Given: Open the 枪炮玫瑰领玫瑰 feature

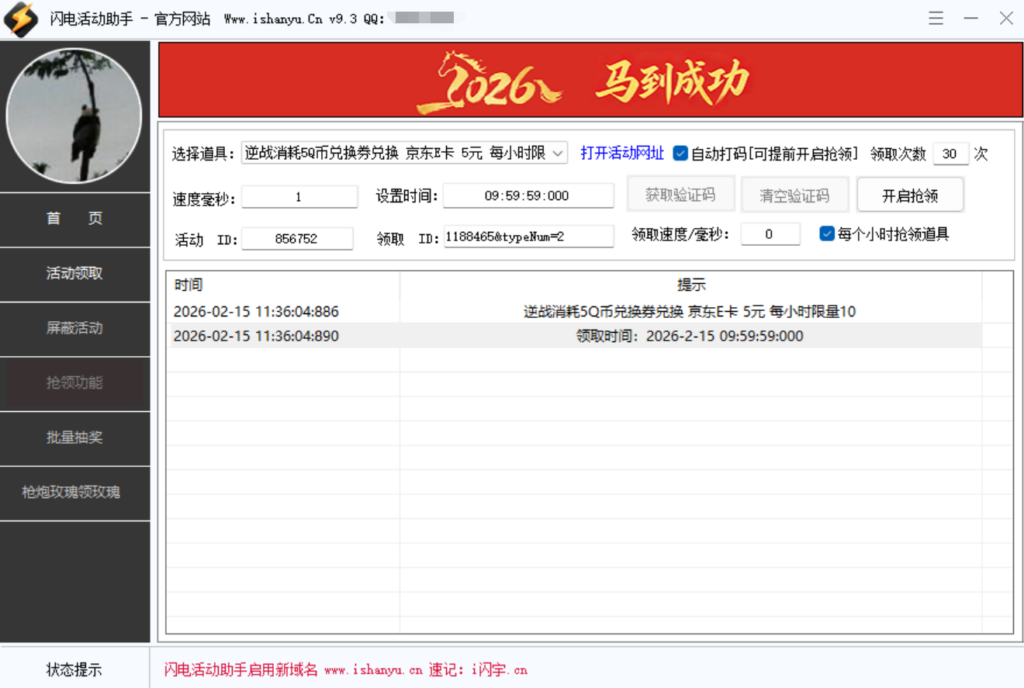Looking at the screenshot, I should (x=75, y=493).
